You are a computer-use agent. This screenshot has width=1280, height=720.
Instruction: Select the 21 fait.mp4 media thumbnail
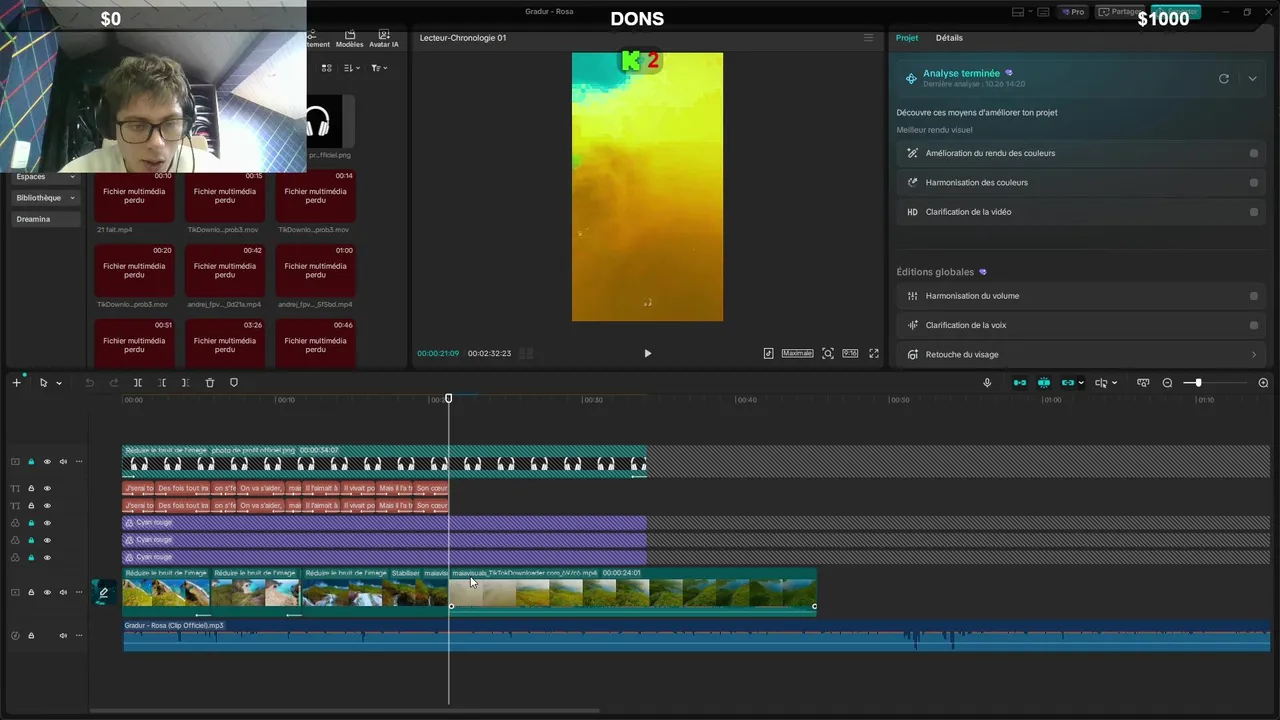(134, 196)
